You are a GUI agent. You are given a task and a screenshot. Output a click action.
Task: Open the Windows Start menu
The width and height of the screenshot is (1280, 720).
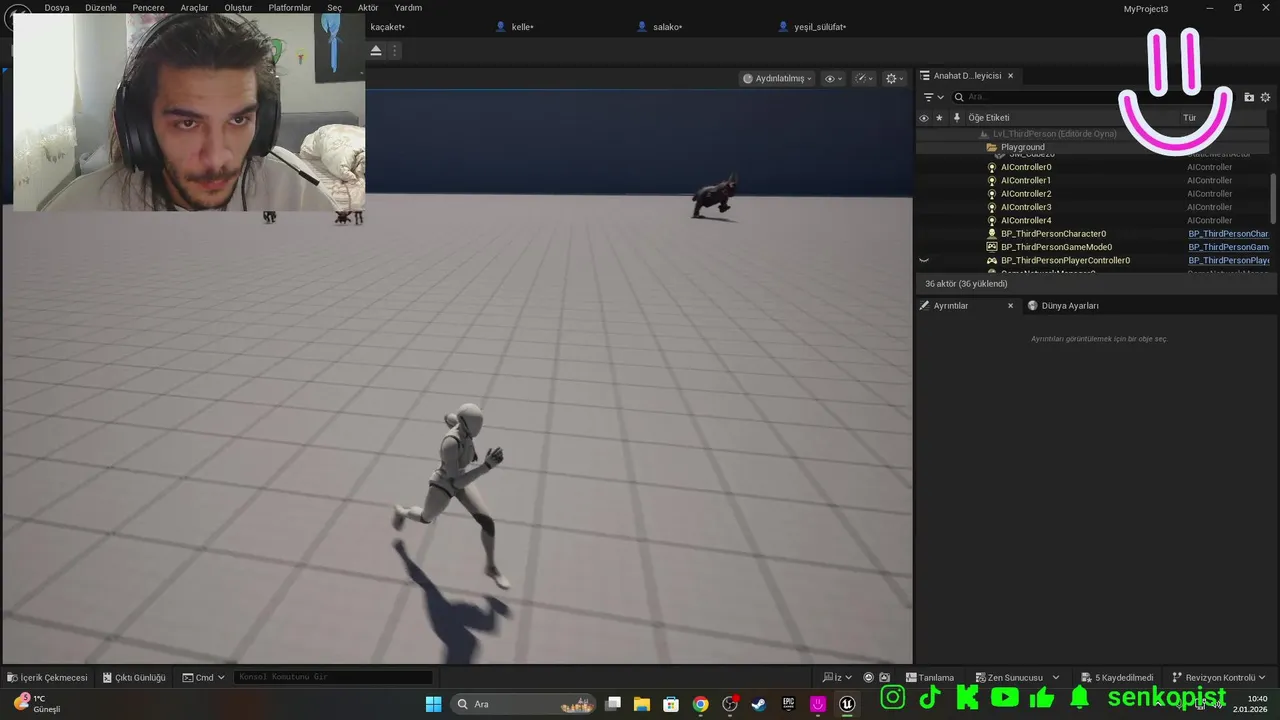coord(433,704)
